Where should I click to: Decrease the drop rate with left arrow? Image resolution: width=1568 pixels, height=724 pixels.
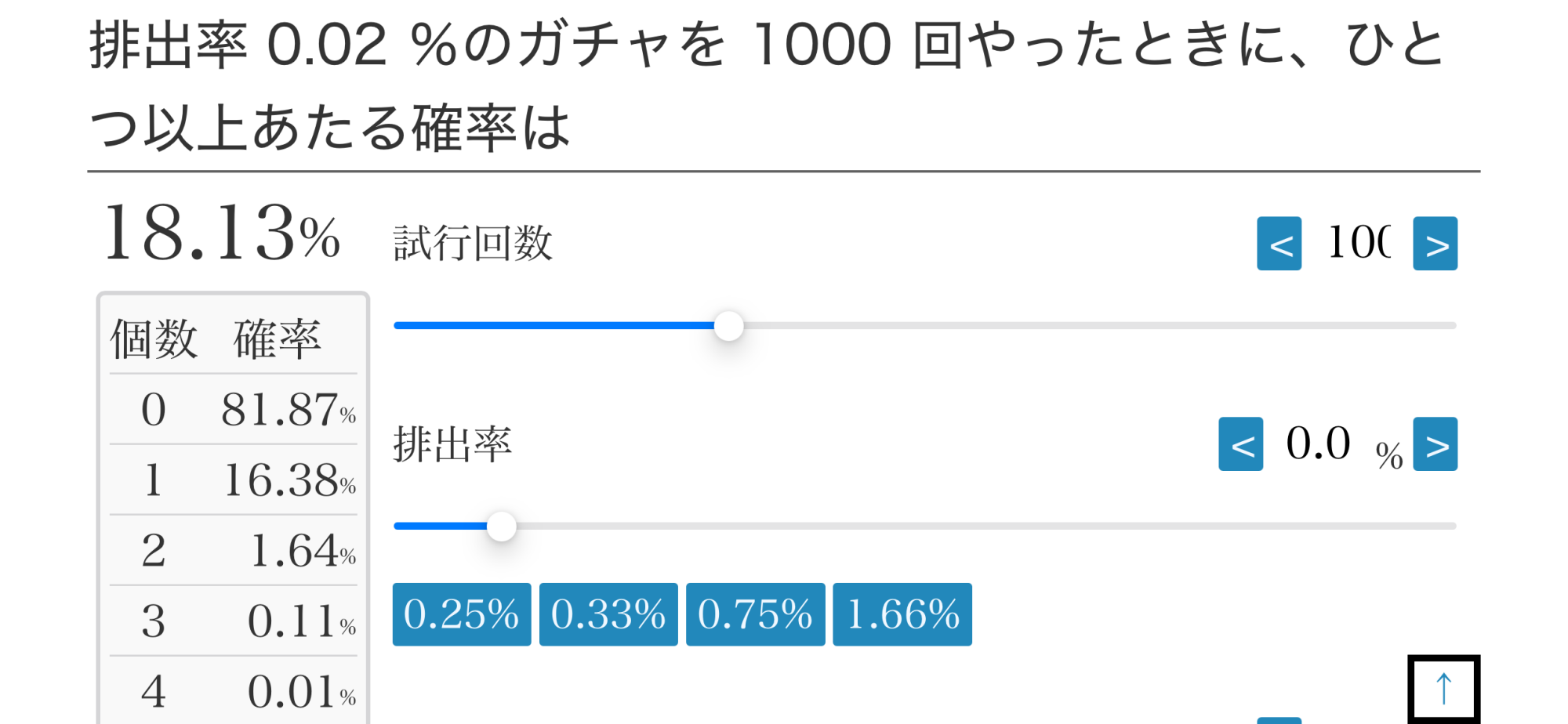point(1240,444)
